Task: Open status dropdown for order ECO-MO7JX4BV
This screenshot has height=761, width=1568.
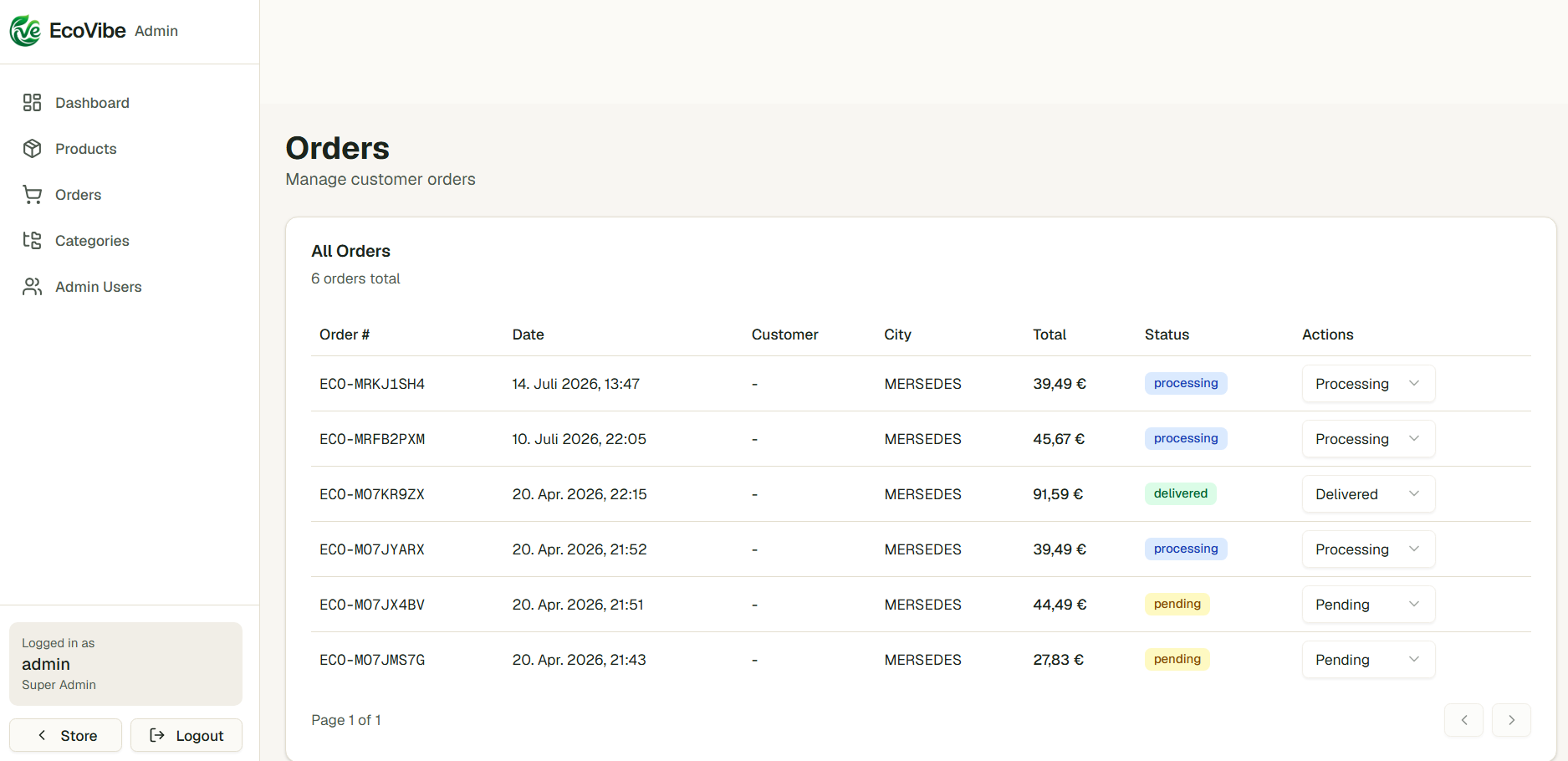Action: pyautogui.click(x=1368, y=605)
